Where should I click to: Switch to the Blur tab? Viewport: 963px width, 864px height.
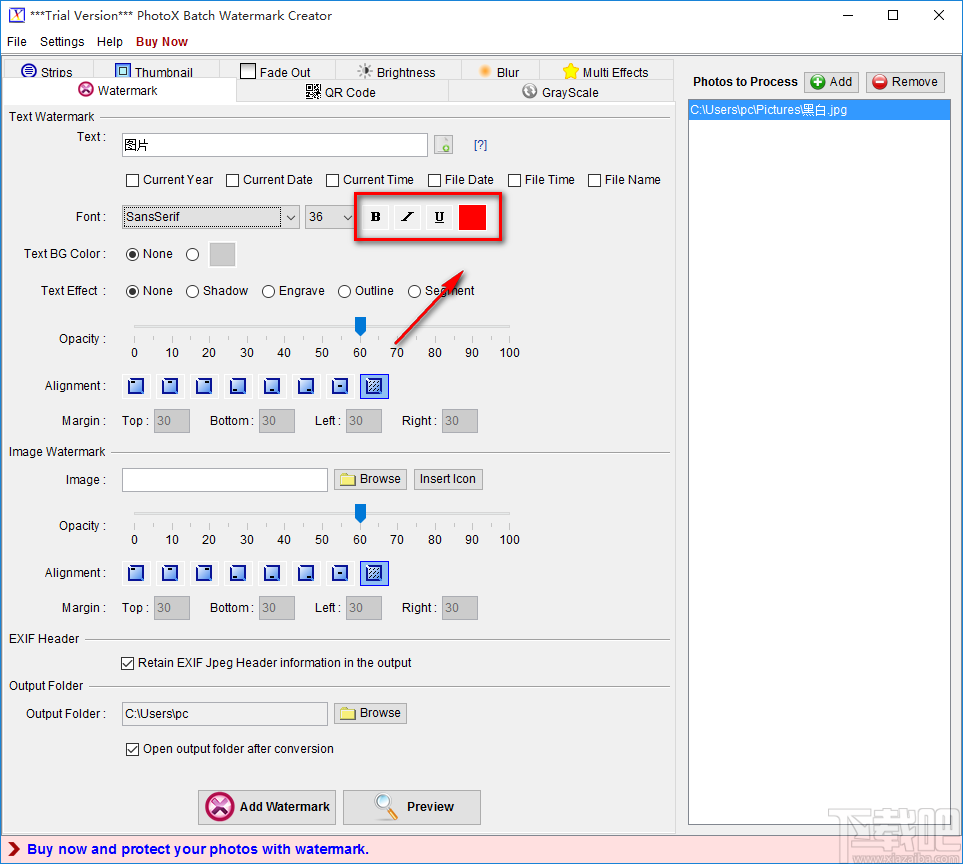499,71
